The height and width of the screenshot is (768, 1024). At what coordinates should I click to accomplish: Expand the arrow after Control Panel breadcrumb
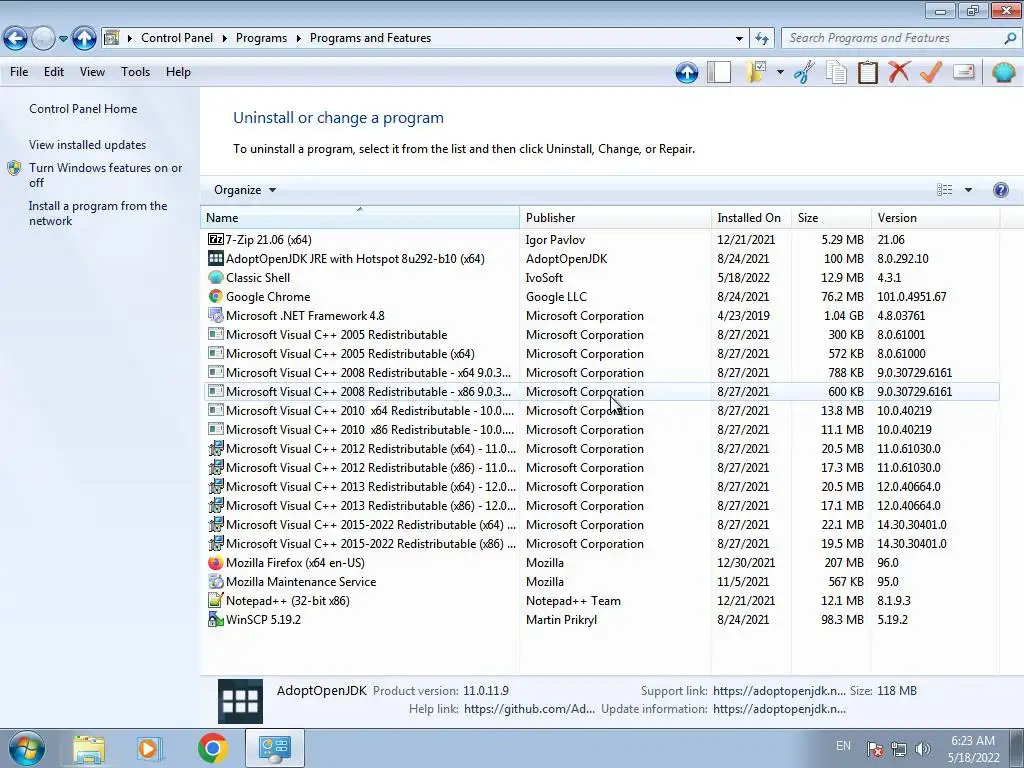[x=224, y=39]
